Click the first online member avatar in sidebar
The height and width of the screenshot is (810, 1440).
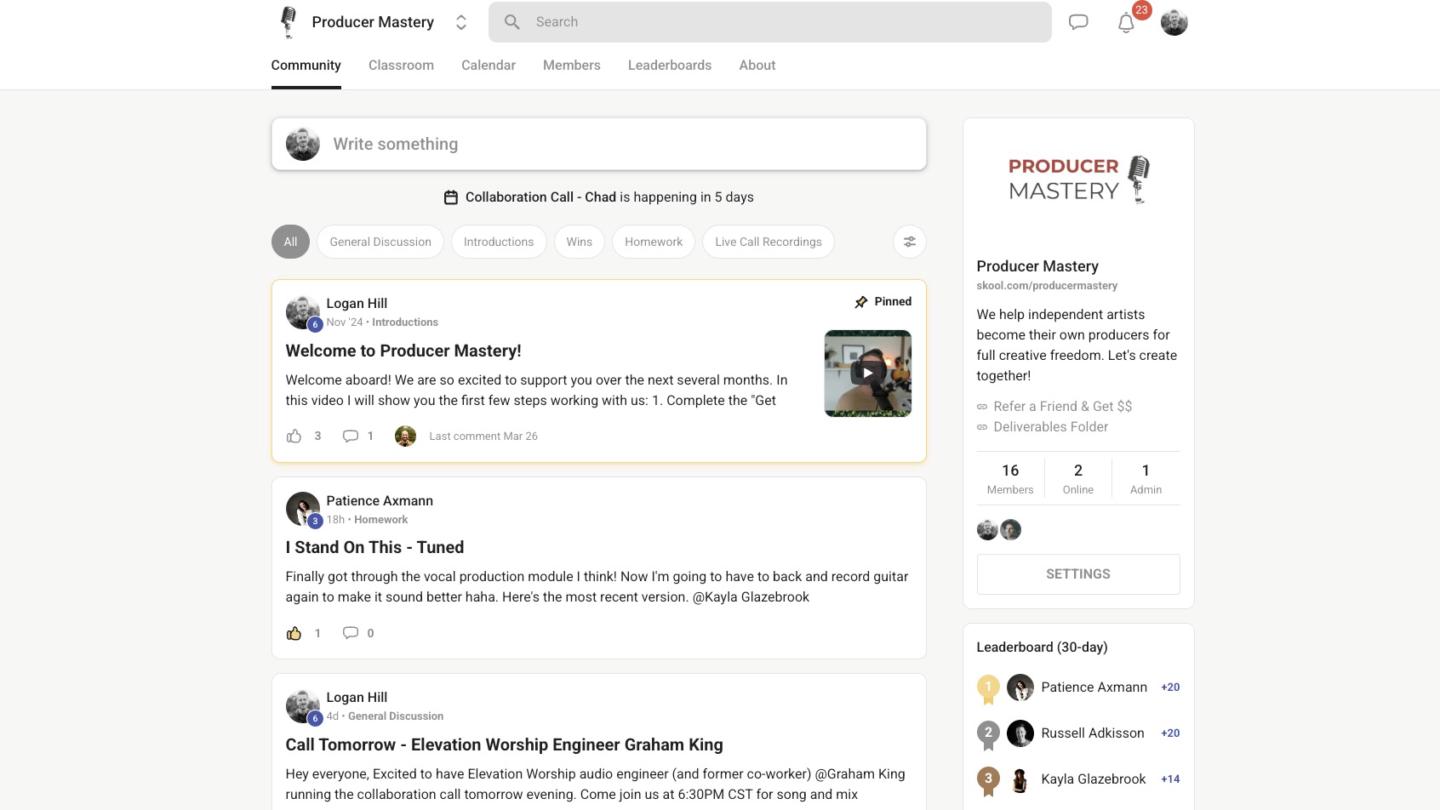[987, 530]
